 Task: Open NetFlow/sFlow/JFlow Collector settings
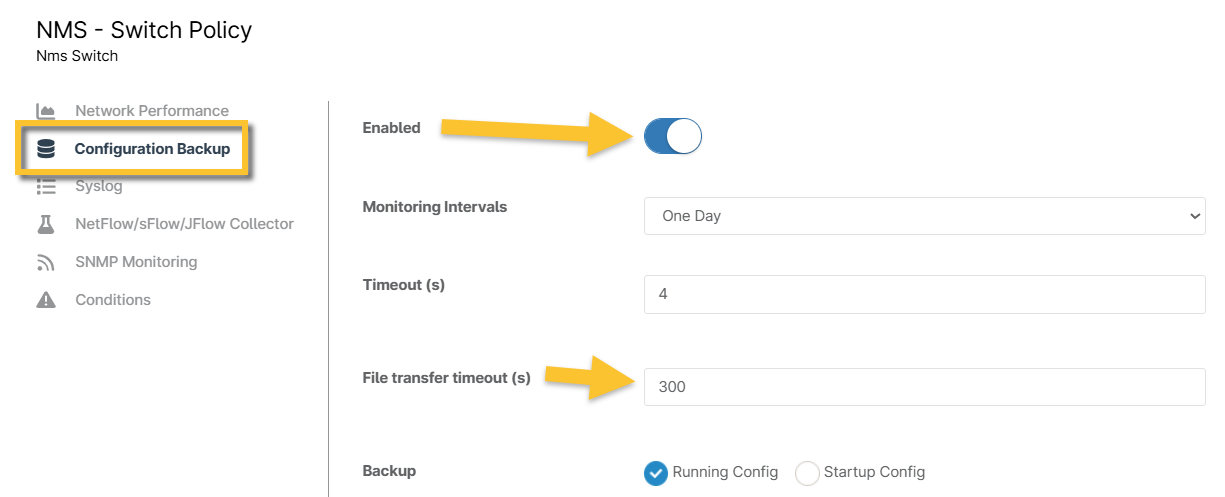click(184, 225)
